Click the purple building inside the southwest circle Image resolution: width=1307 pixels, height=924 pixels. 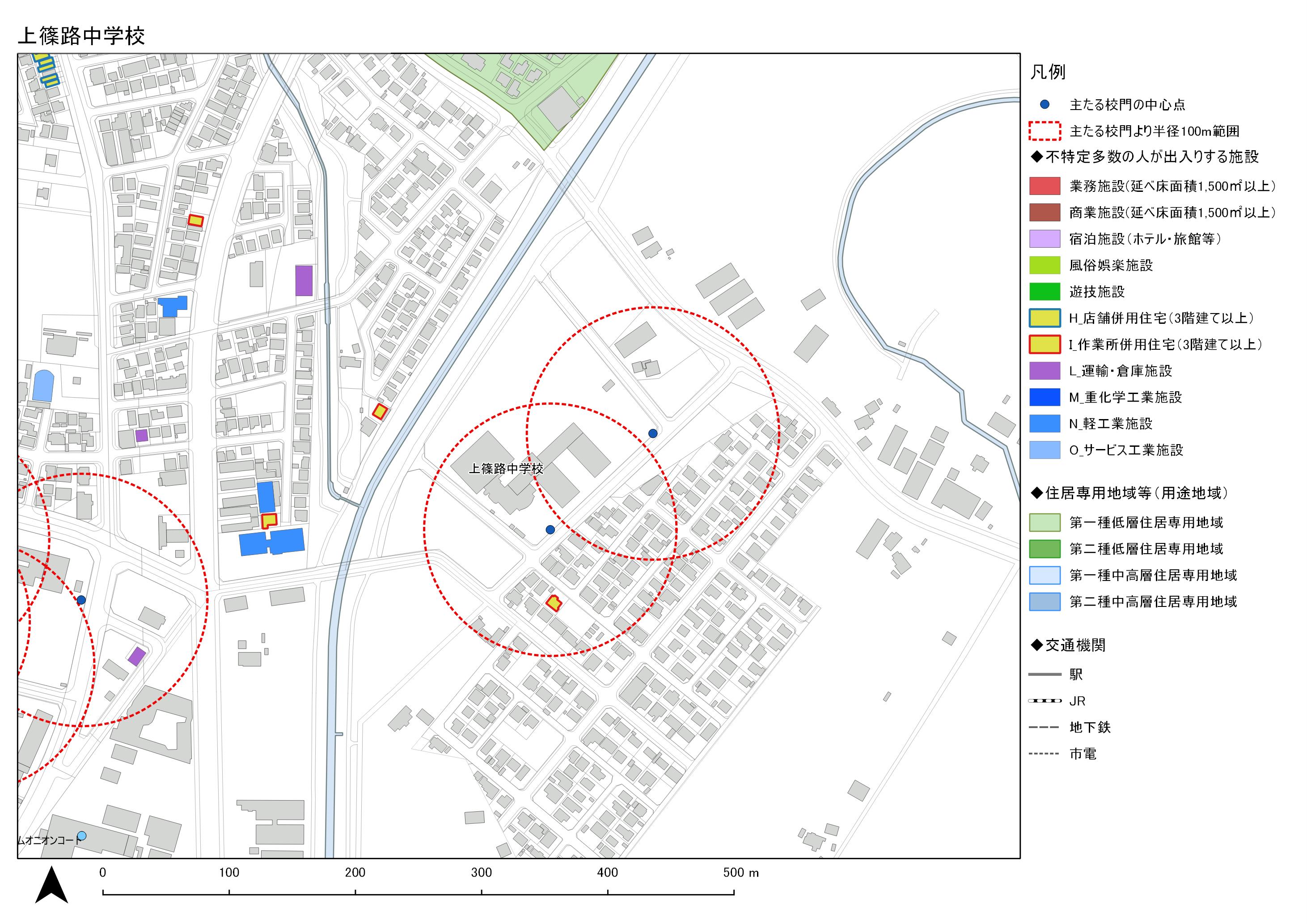pos(137,657)
